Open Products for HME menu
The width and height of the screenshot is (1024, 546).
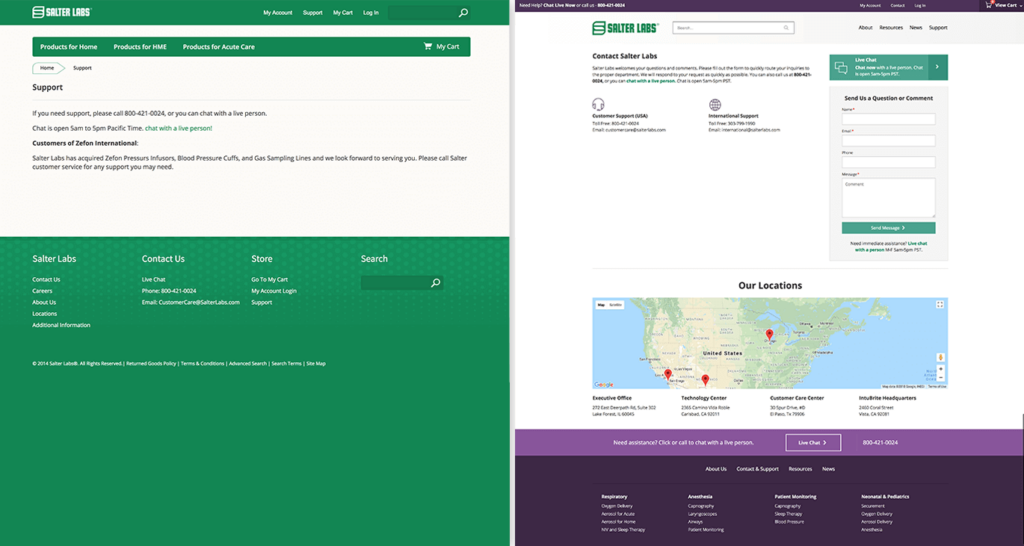pos(140,47)
